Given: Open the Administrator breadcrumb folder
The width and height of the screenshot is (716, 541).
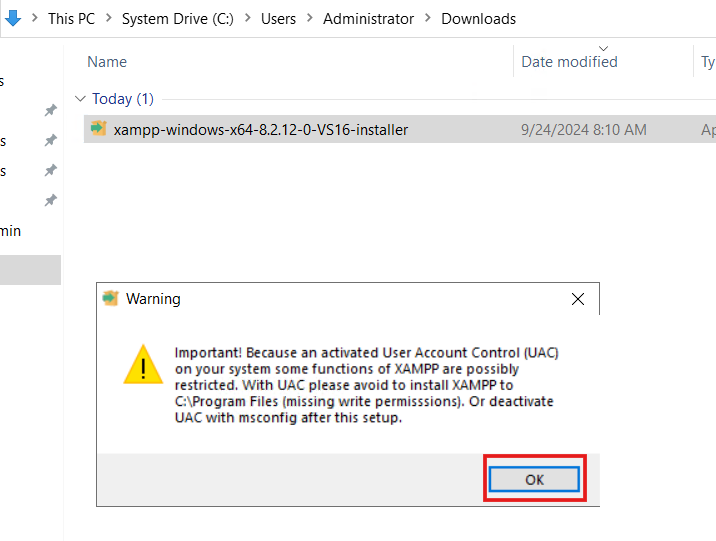Looking at the screenshot, I should point(369,19).
